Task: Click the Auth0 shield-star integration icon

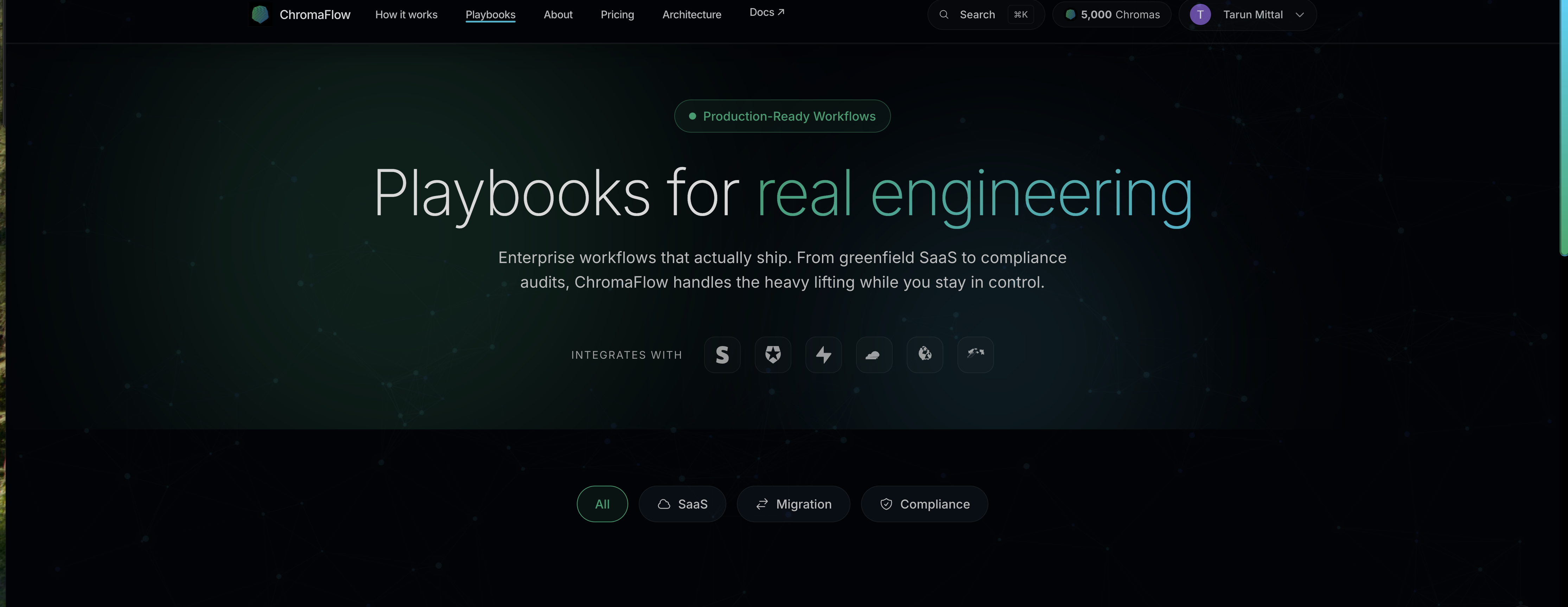Action: point(772,354)
